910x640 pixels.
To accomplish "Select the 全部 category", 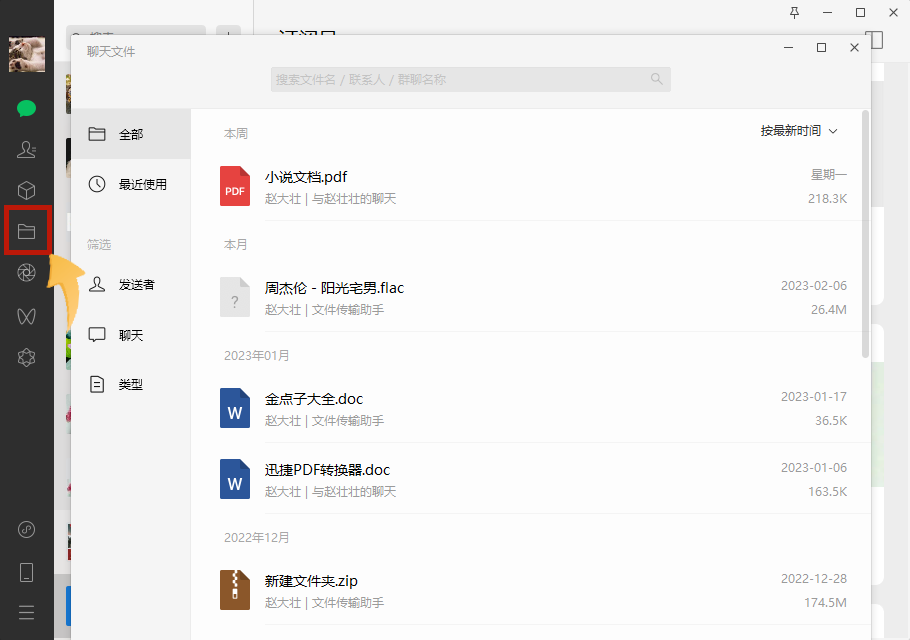I will tap(131, 134).
